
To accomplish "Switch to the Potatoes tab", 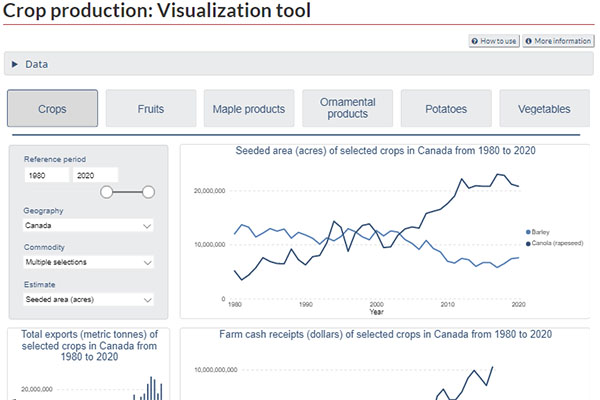I will 446,108.
